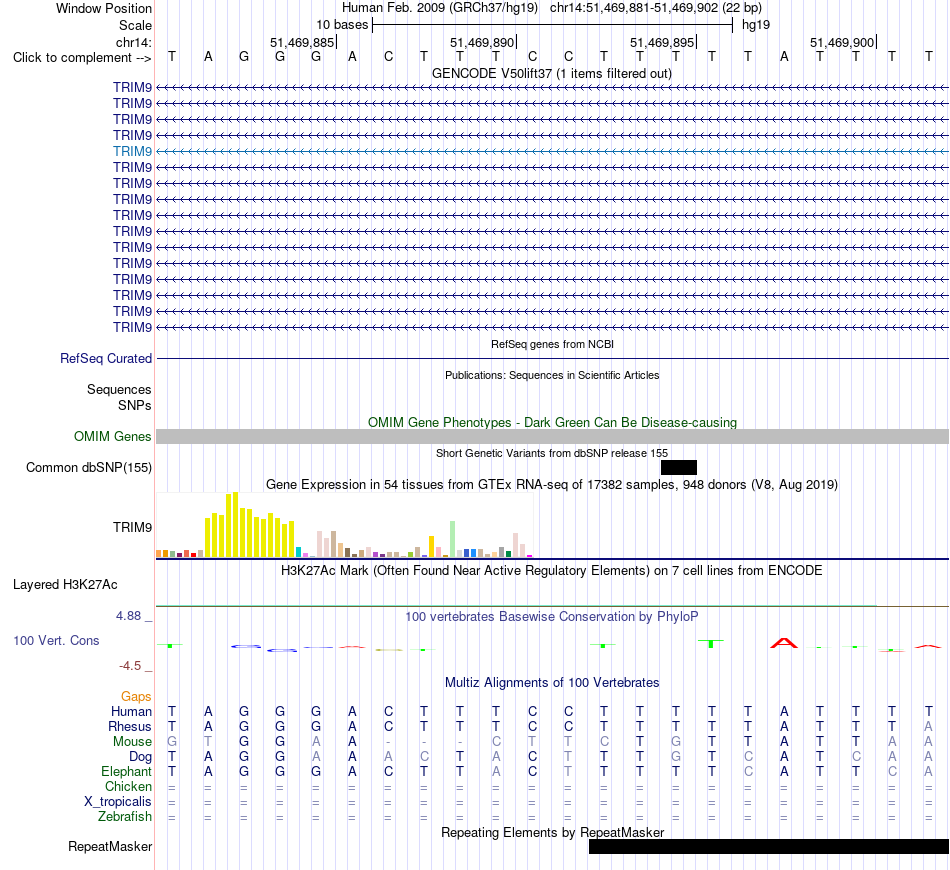Click the light blue TRIM9 transcript arrow line

553,151
